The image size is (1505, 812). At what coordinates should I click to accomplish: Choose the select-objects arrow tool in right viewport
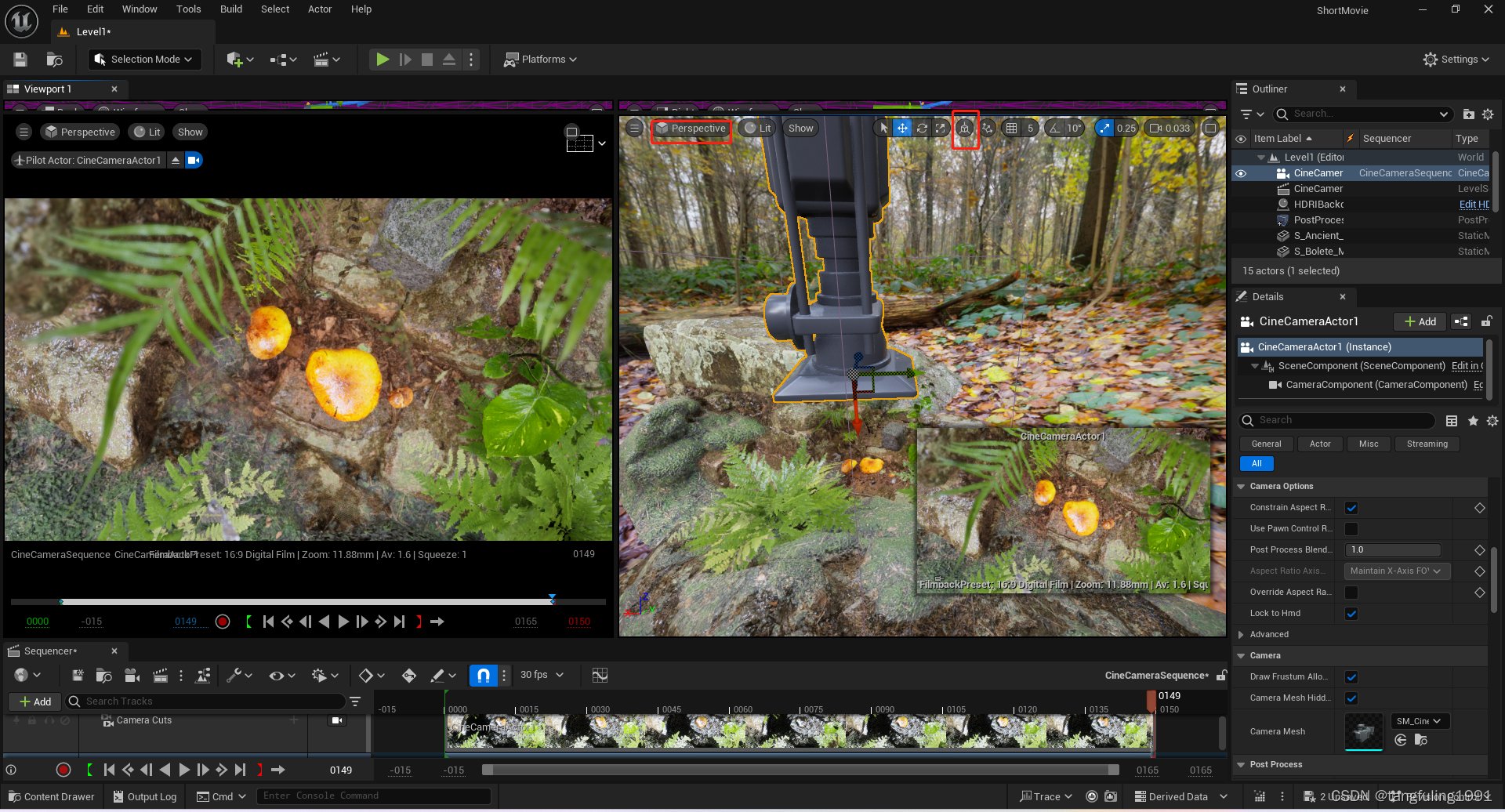coord(884,128)
